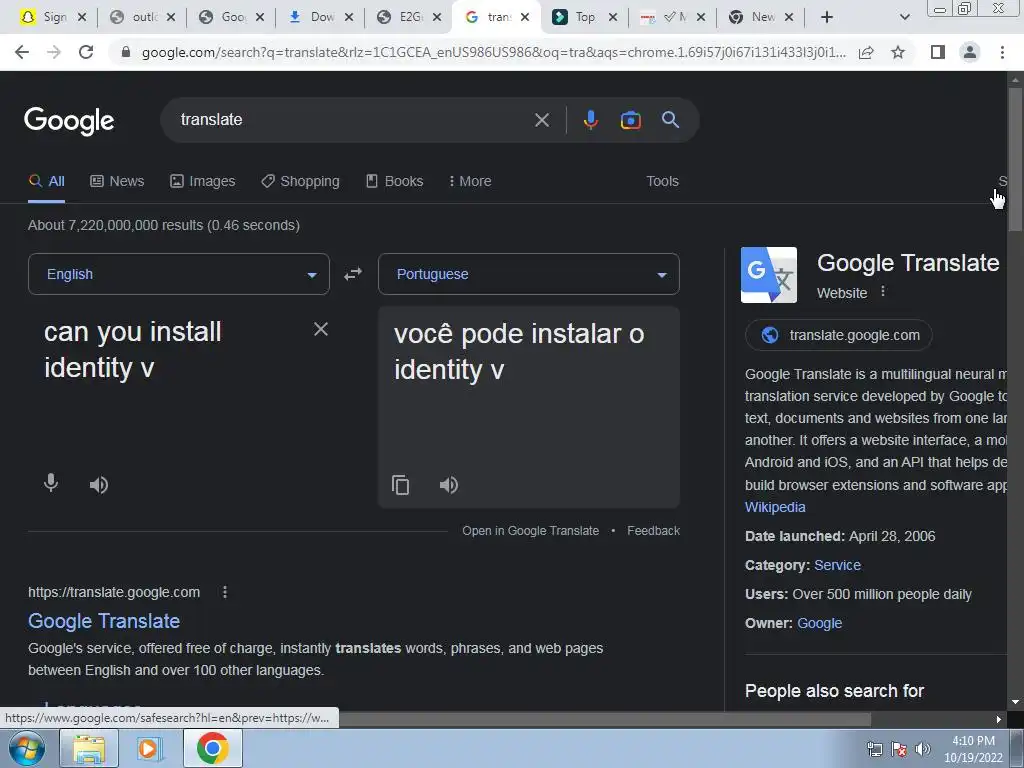This screenshot has width=1024, height=768.
Task: Go back in browser history
Action: (22, 52)
